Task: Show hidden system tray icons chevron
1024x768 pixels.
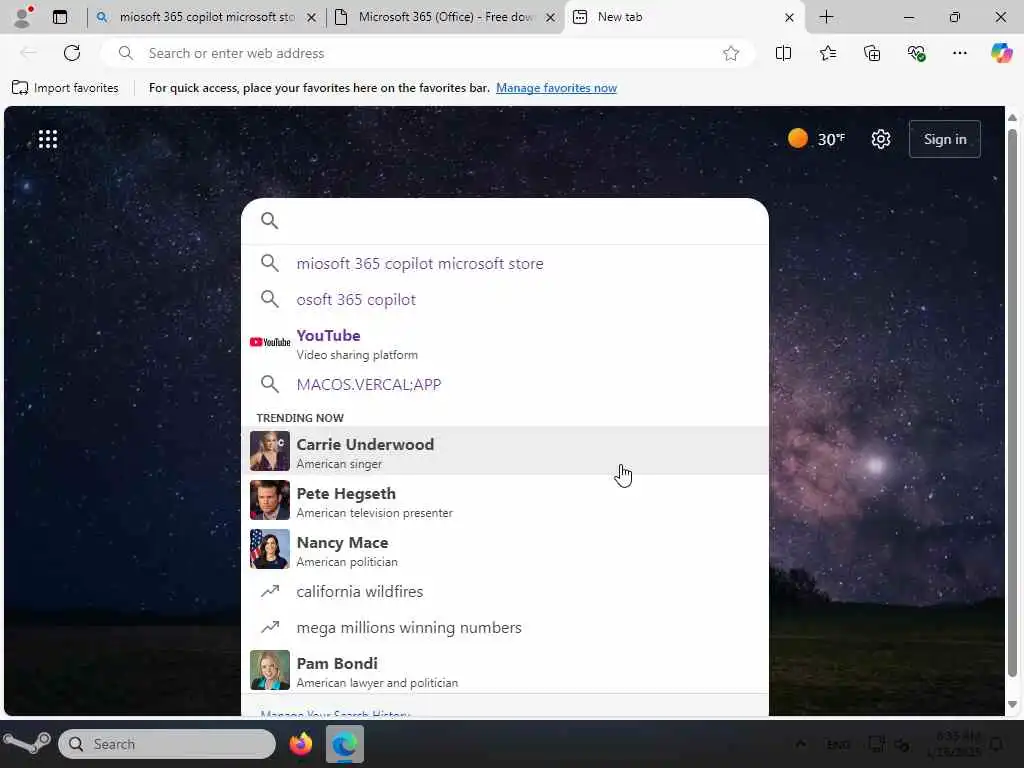Action: coord(800,744)
